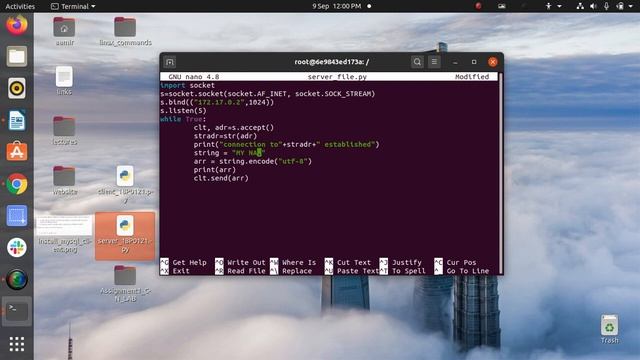Click the red recording indicator in top bar
Image resolution: width=640 pixels, height=360 pixels.
(x=478, y=6)
